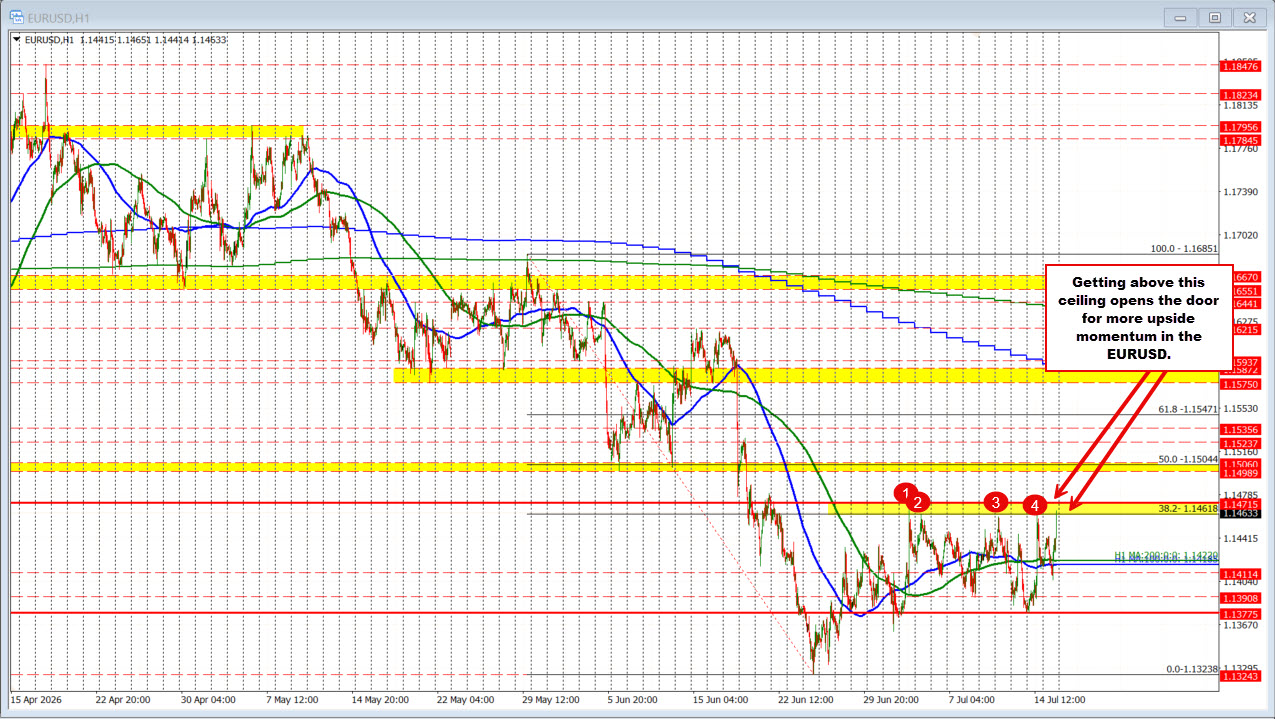Click the current price label 1.14633
This screenshot has width=1275, height=719.
point(1241,513)
